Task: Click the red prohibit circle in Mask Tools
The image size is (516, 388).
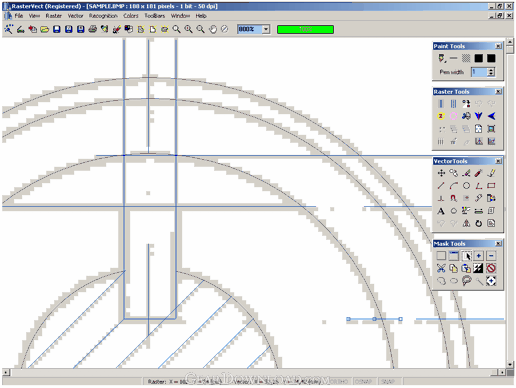Action: coord(491,268)
